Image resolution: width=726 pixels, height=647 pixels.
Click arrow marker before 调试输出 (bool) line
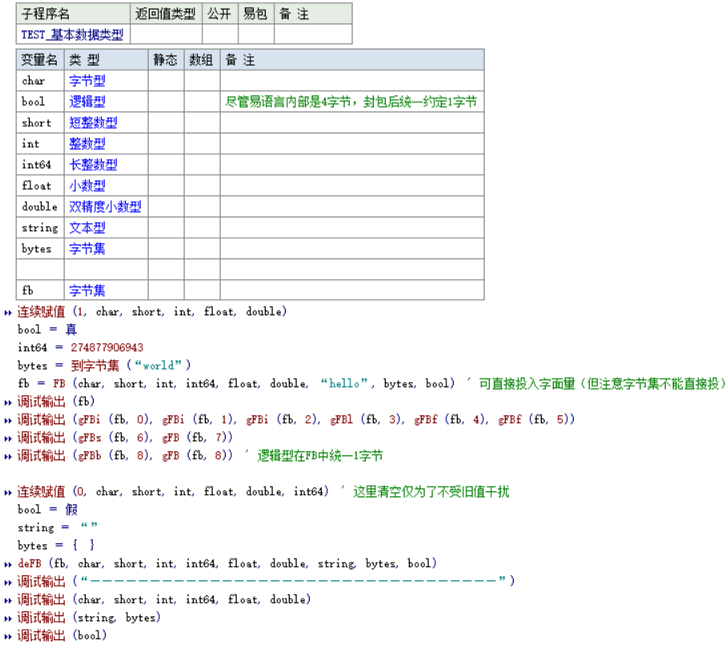click(8, 636)
